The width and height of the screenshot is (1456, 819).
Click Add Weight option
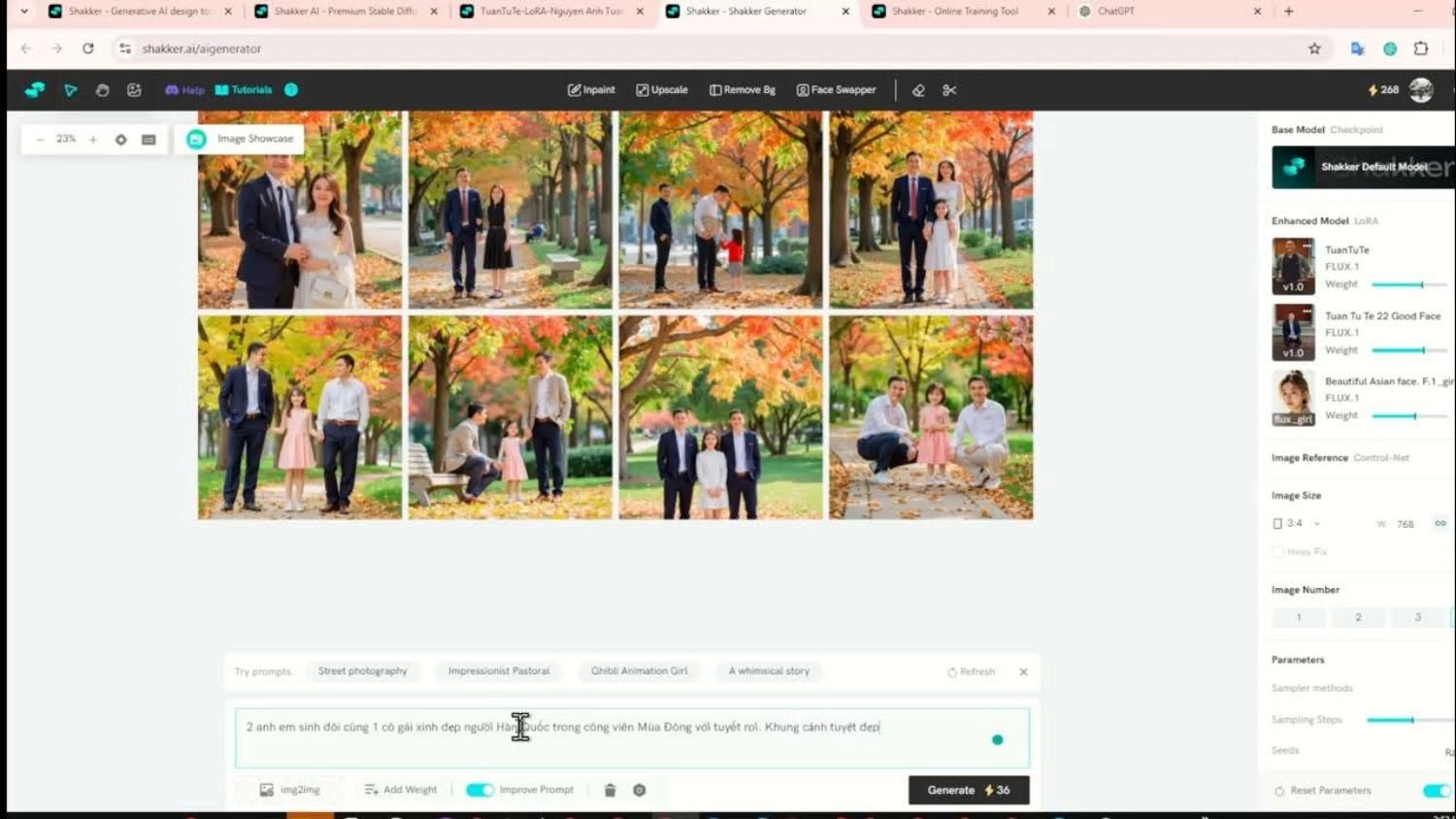click(x=400, y=790)
